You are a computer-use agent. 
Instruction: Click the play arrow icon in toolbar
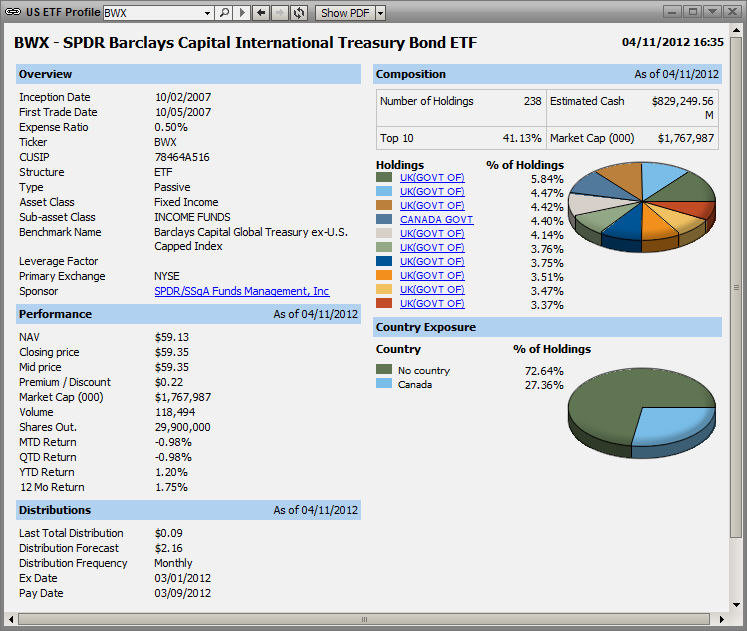point(242,12)
